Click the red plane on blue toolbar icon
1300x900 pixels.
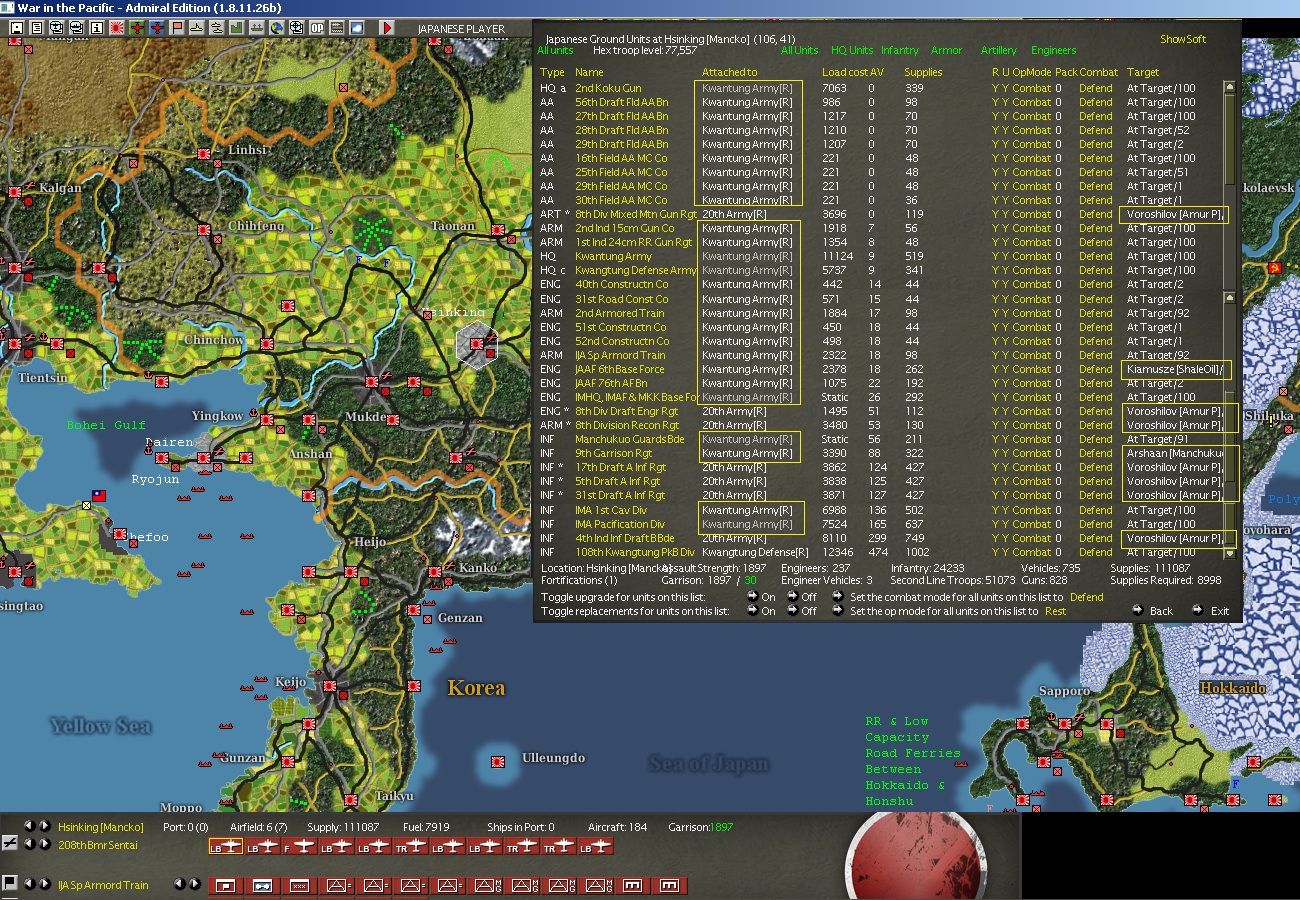pos(157,27)
